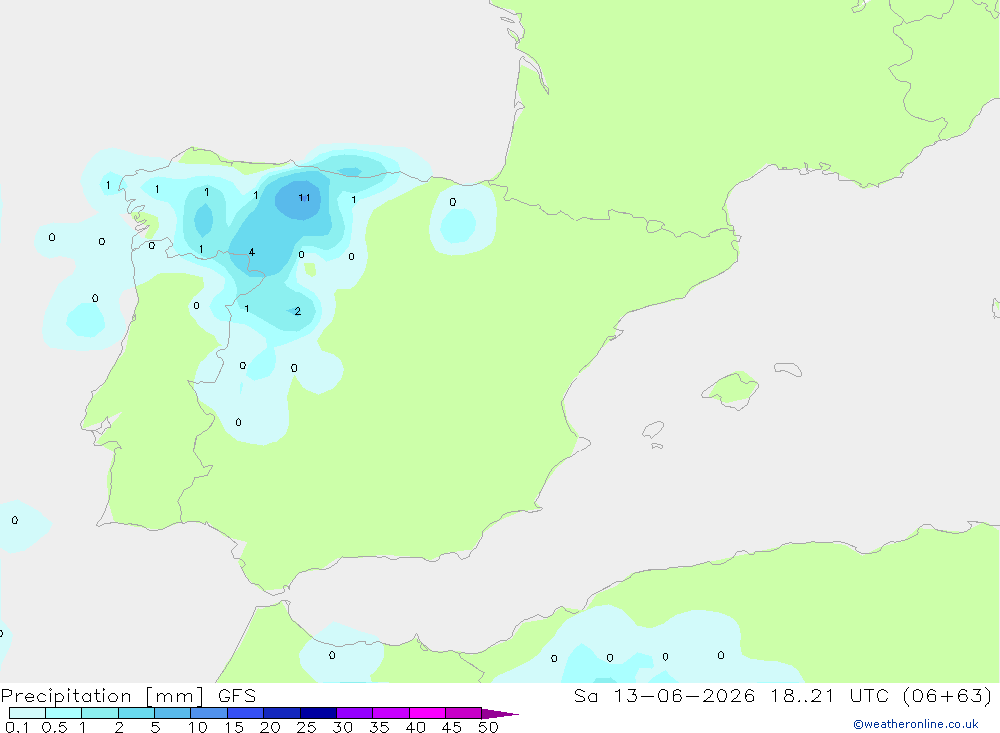The image size is (1000, 733).
Task: Click the 0.5–1 mm legend color box
Action: pos(64,713)
